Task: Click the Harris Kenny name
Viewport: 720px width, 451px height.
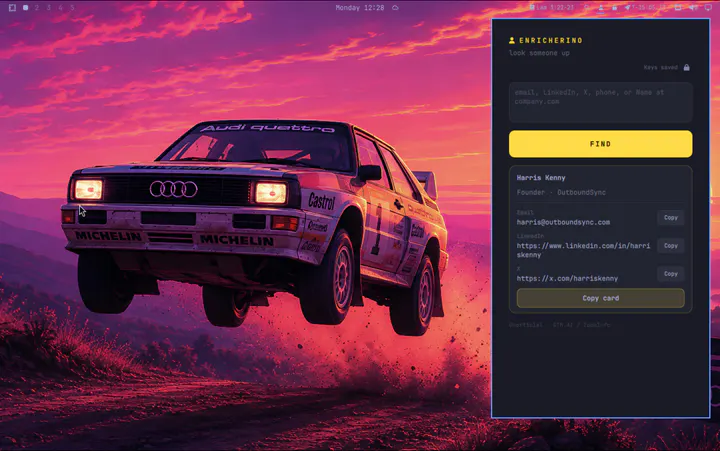Action: click(540, 178)
